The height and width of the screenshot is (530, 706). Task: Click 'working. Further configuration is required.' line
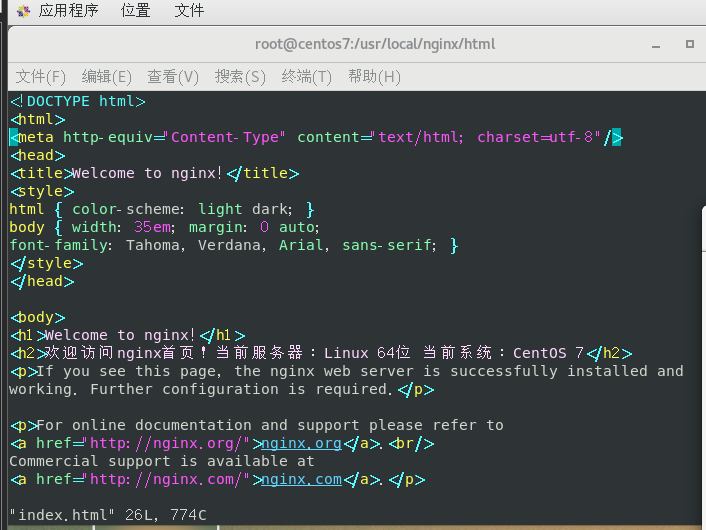tap(222, 390)
